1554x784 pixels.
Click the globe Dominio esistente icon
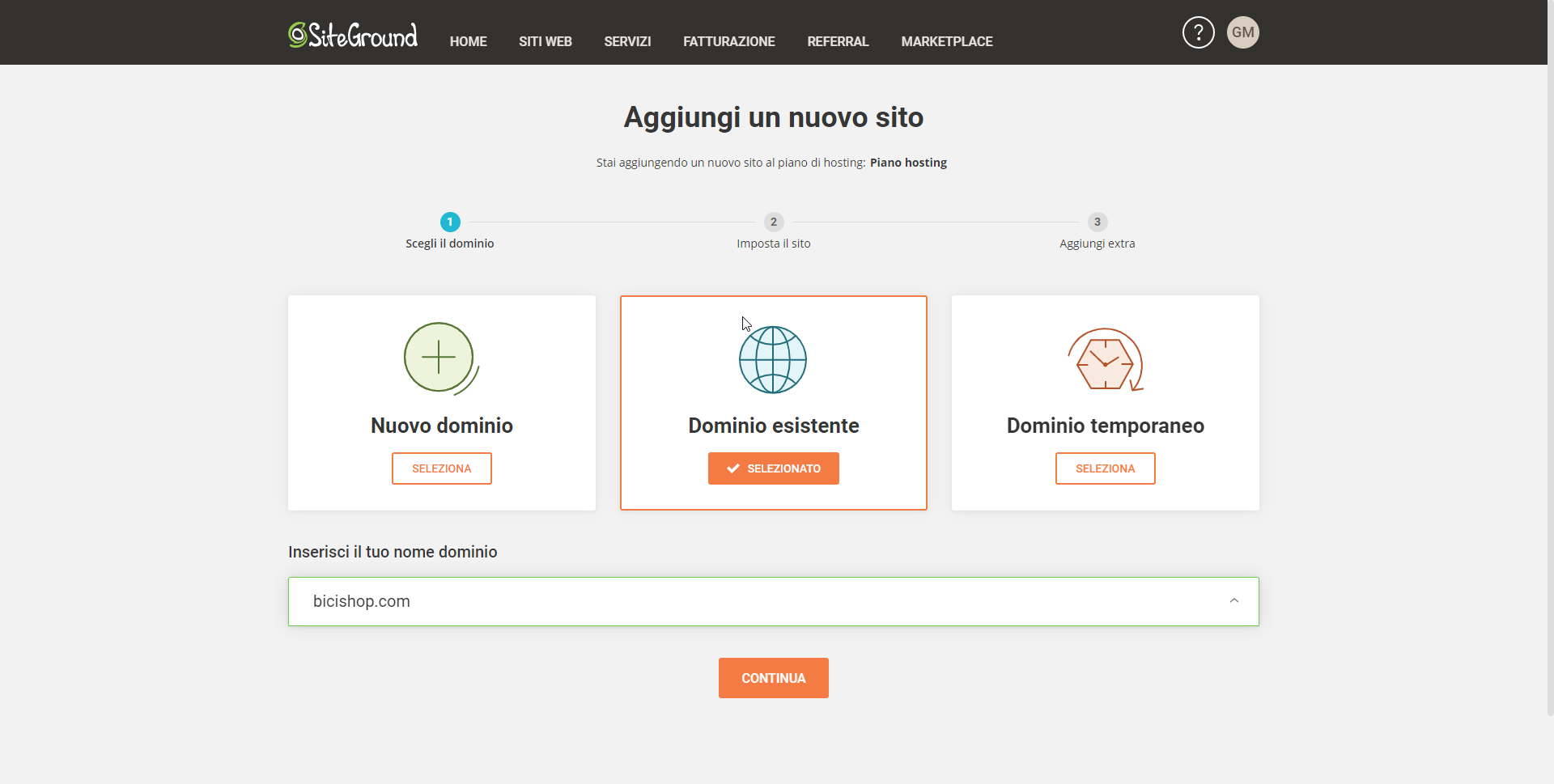(x=773, y=360)
